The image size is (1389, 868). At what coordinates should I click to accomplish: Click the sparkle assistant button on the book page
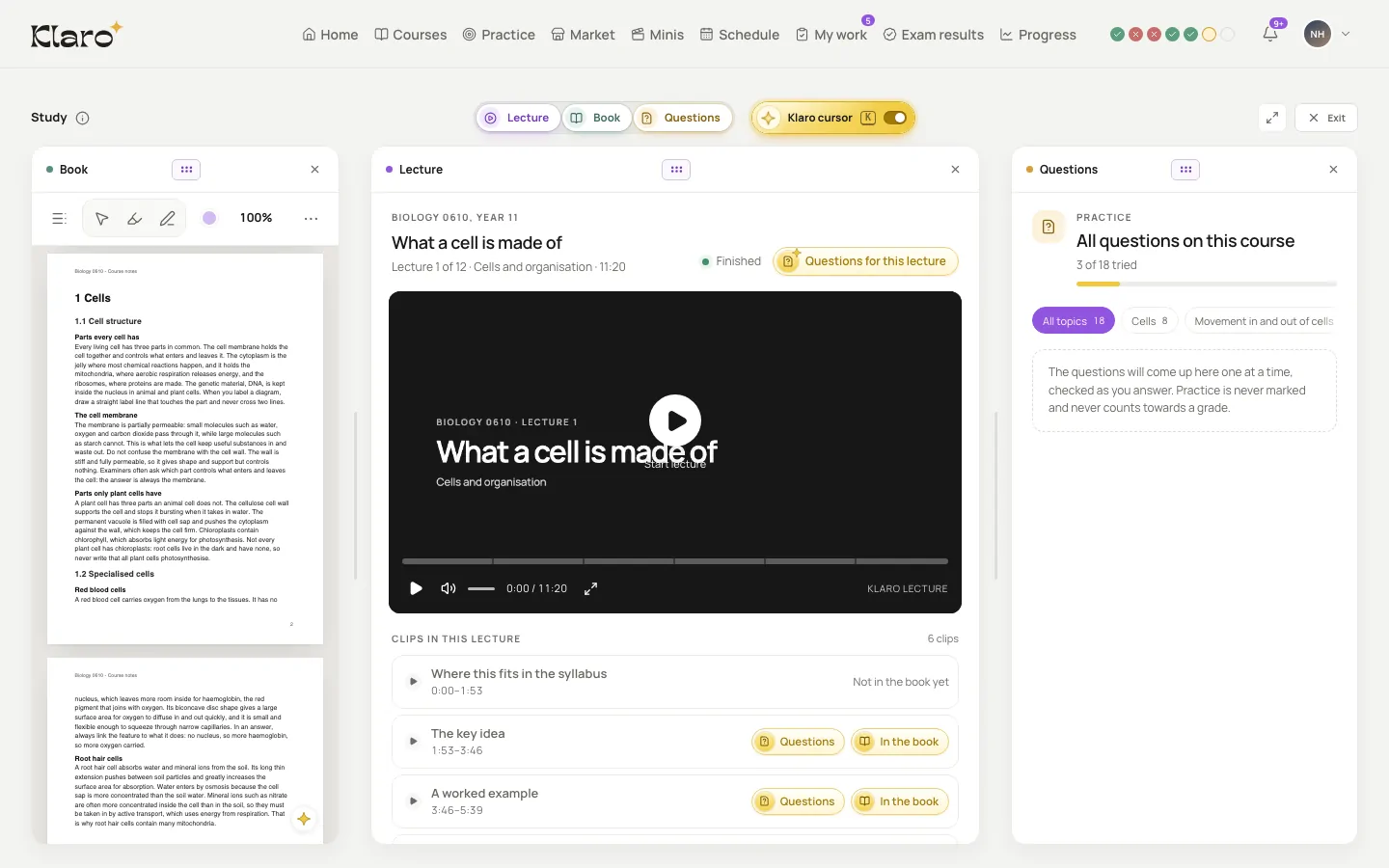coord(304,819)
